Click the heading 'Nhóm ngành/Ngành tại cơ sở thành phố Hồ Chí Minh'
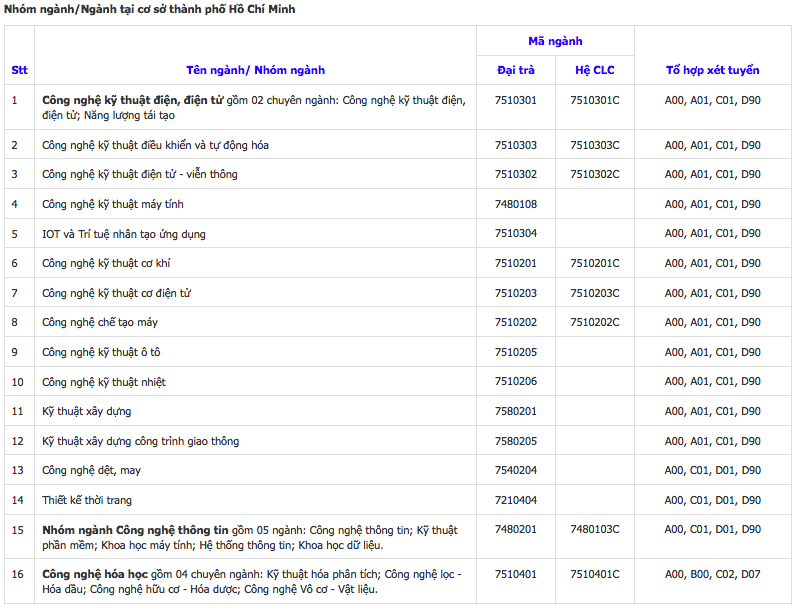The image size is (793, 605). (x=149, y=9)
